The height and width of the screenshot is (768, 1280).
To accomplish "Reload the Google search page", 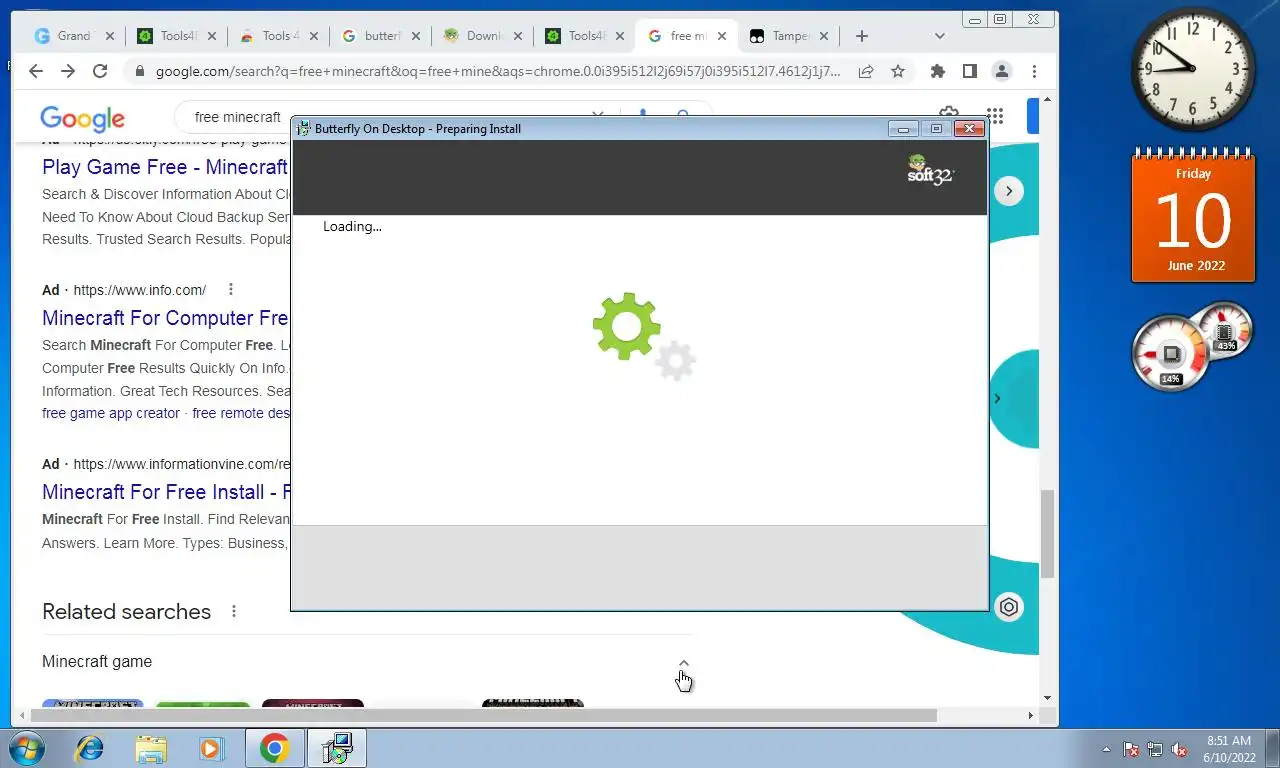I will pyautogui.click(x=100, y=71).
